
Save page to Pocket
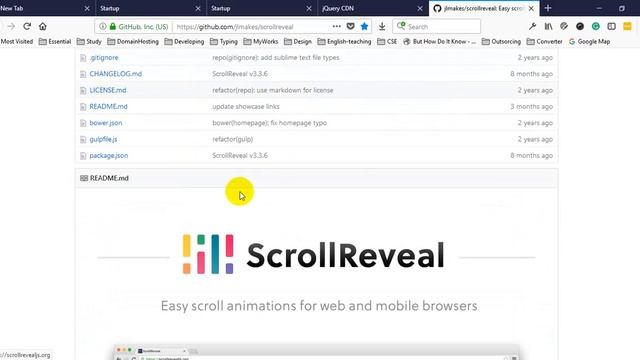[x=350, y=27]
